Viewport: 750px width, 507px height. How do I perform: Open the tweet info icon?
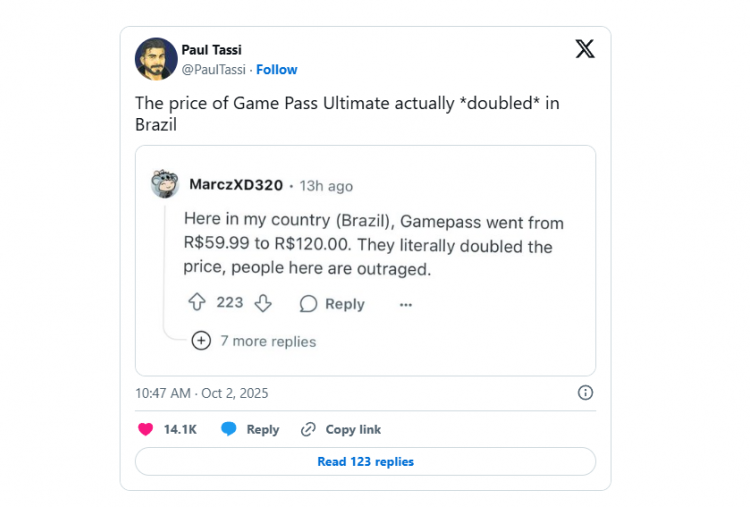(x=585, y=393)
